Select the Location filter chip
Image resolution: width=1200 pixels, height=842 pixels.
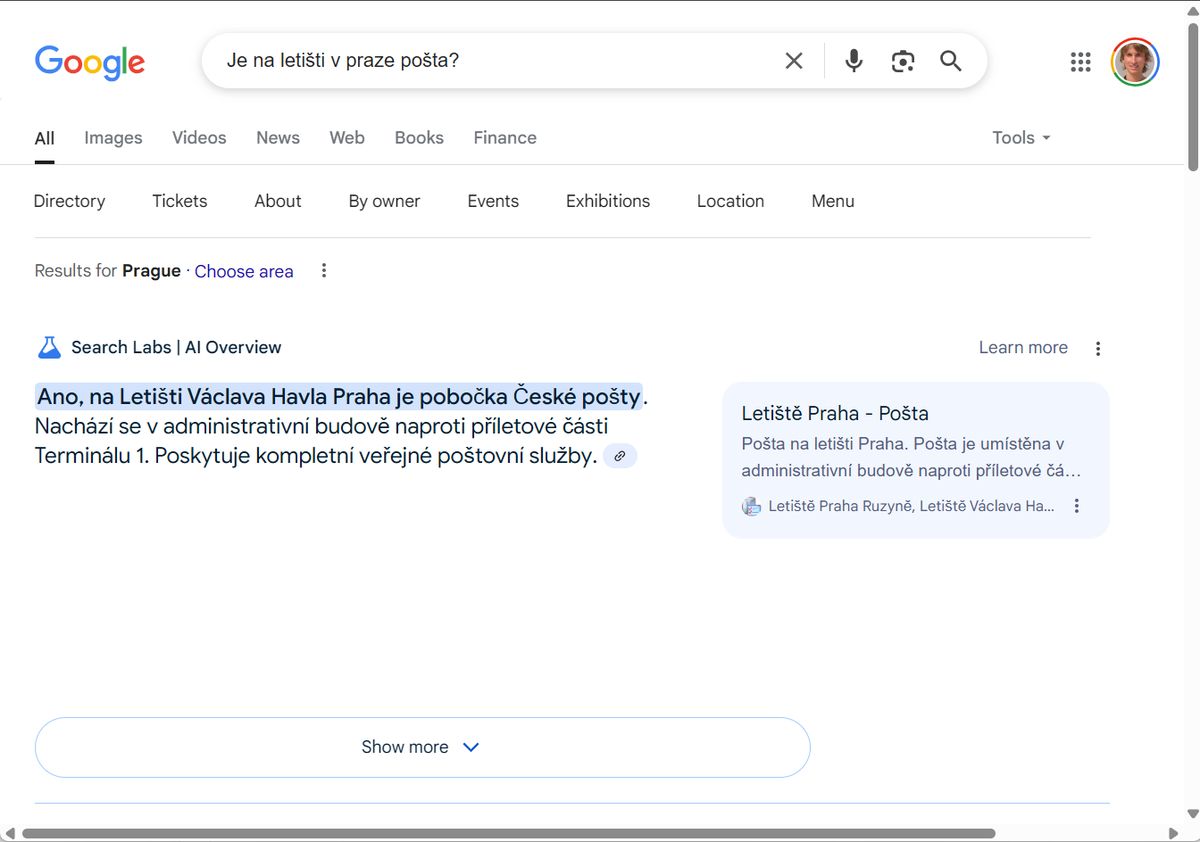pos(731,201)
